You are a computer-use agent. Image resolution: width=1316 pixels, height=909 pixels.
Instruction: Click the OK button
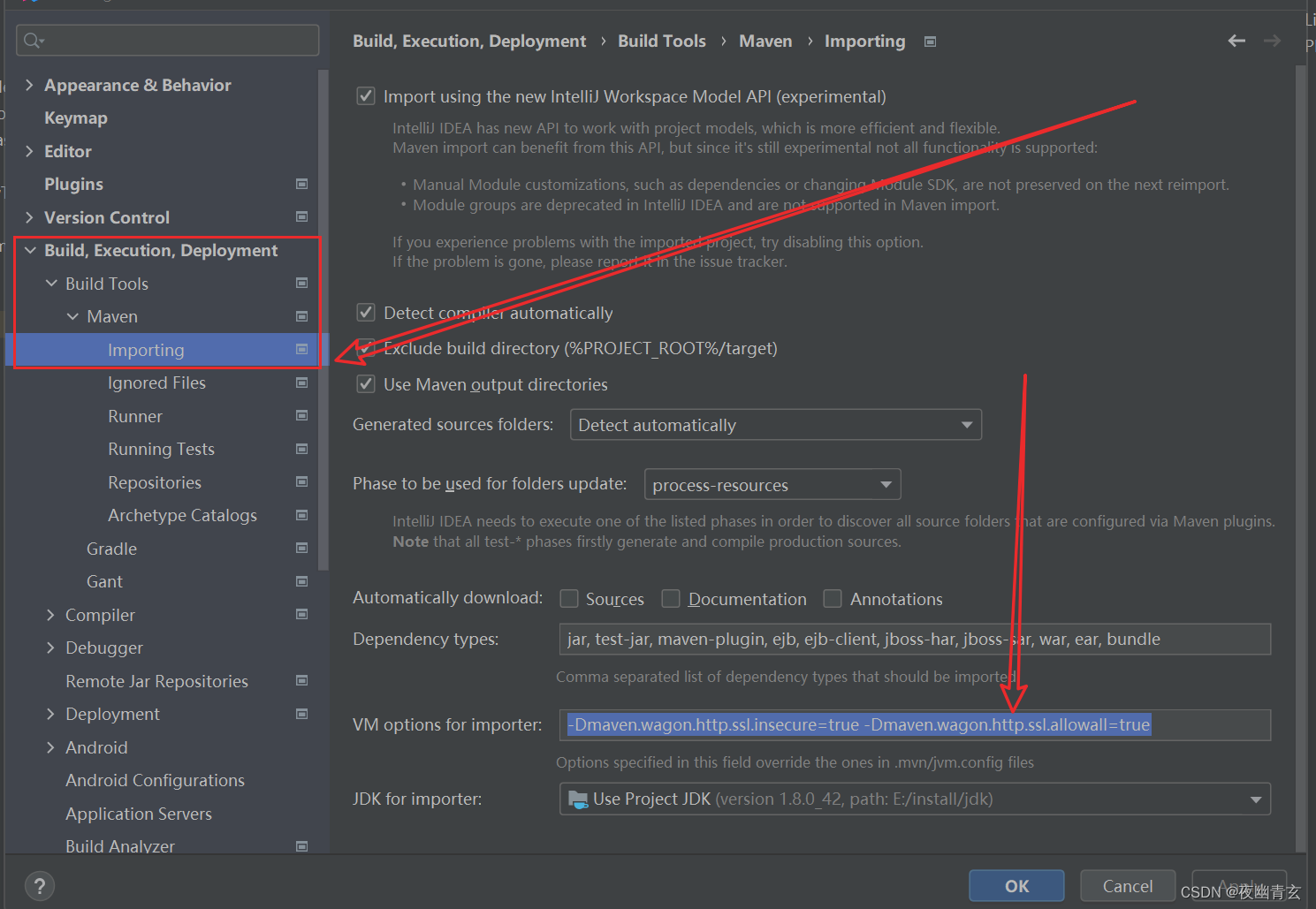pos(1016,885)
